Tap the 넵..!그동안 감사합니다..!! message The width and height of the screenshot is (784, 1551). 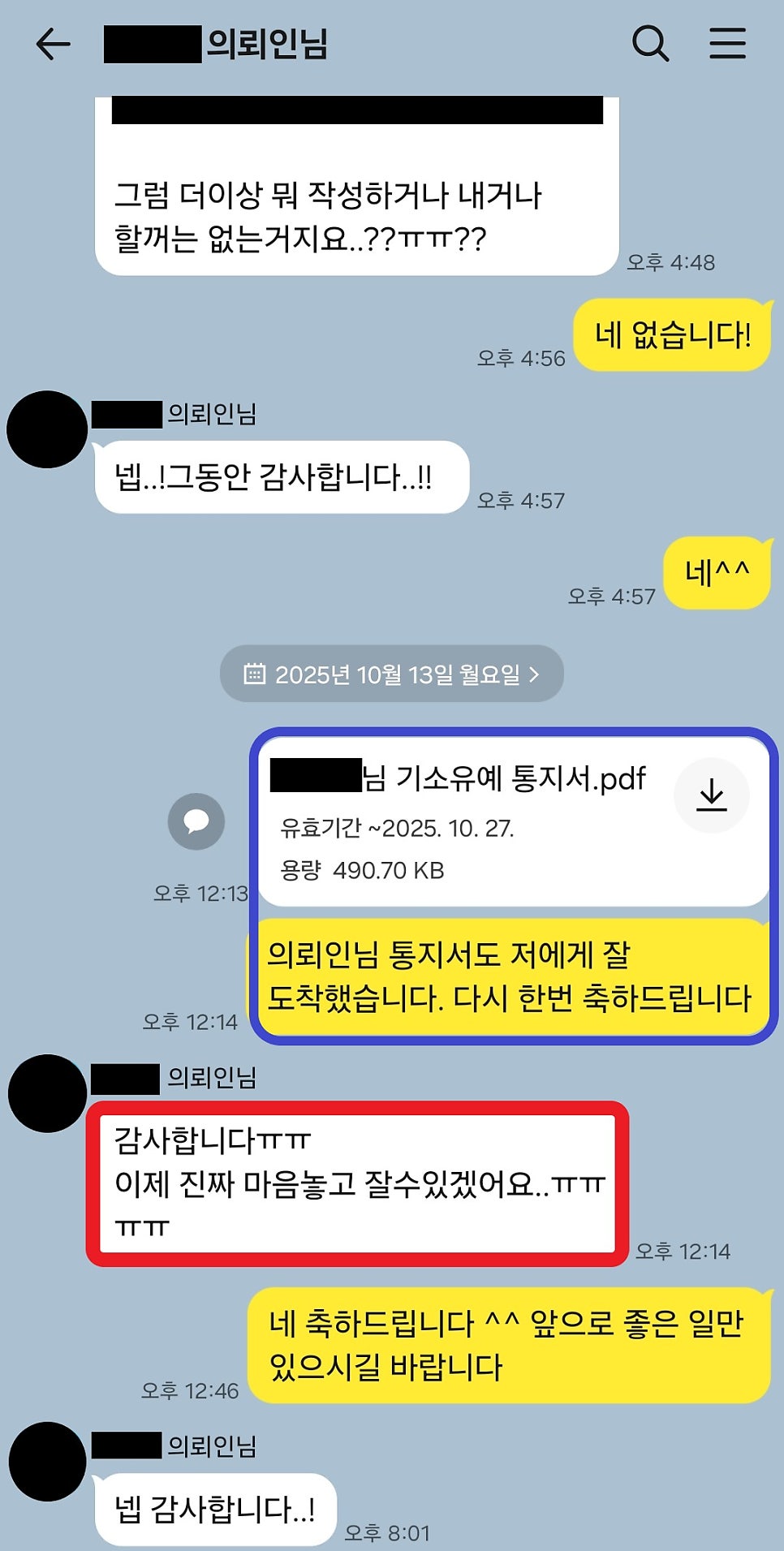(282, 477)
